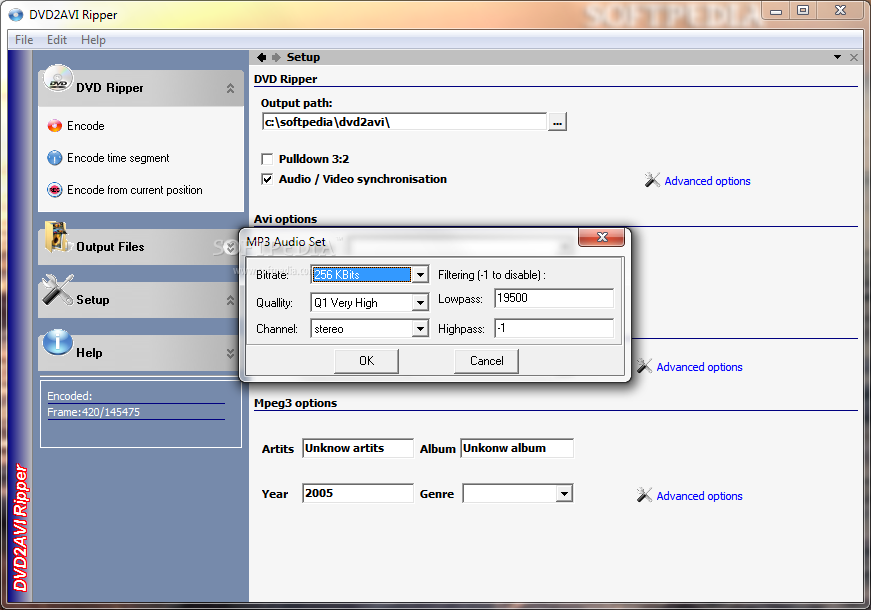Screen dimensions: 871x610
Task: Select Encode from current position
Action: pos(134,190)
